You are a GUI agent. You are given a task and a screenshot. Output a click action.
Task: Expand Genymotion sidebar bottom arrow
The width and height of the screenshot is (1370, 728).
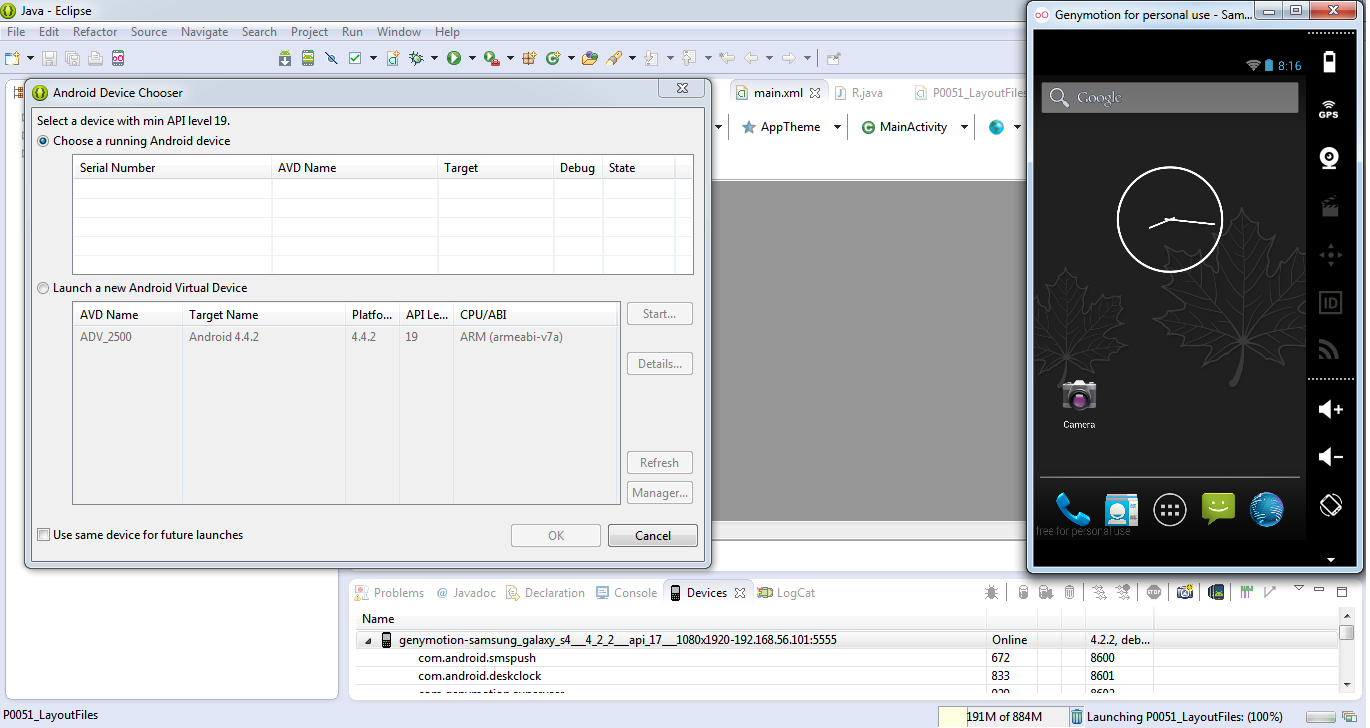[x=1330, y=560]
